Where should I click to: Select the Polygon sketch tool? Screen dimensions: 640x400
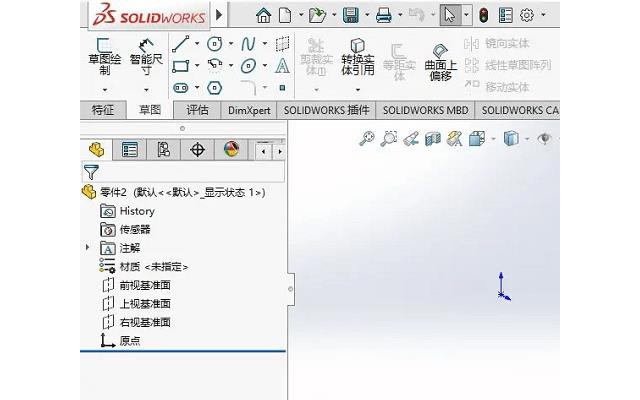coord(215,88)
